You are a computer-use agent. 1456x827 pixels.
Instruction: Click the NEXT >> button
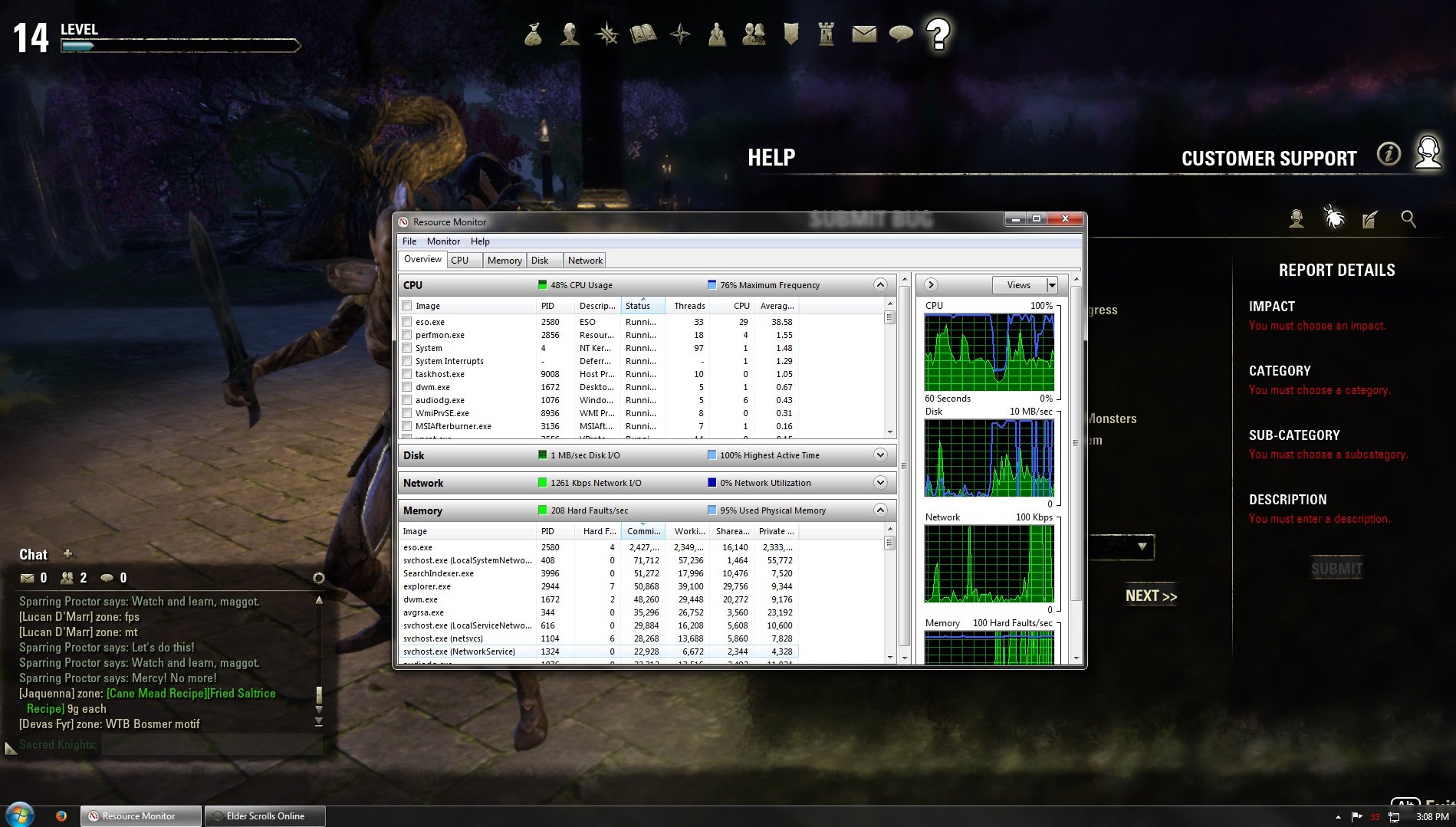(x=1151, y=596)
